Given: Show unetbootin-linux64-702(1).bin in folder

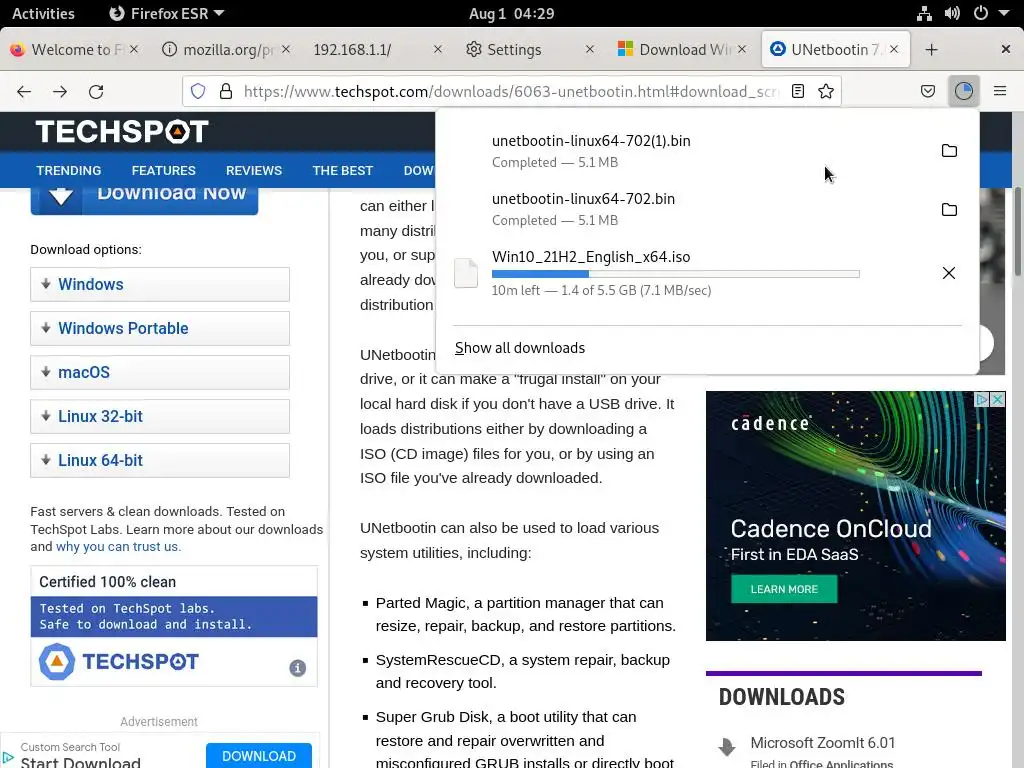Looking at the screenshot, I should pos(949,151).
